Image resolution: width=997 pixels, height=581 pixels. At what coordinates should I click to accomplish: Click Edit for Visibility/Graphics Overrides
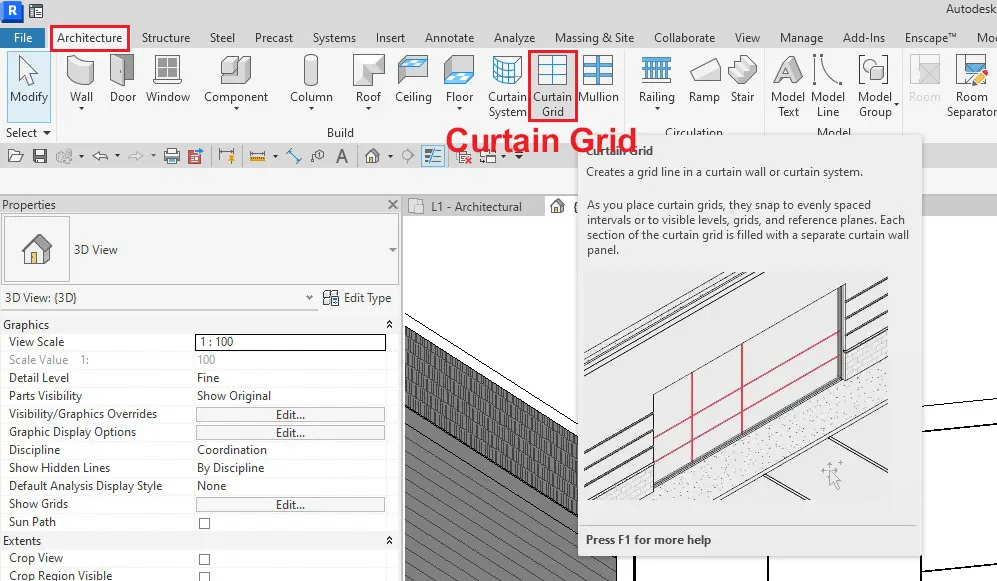coord(290,414)
